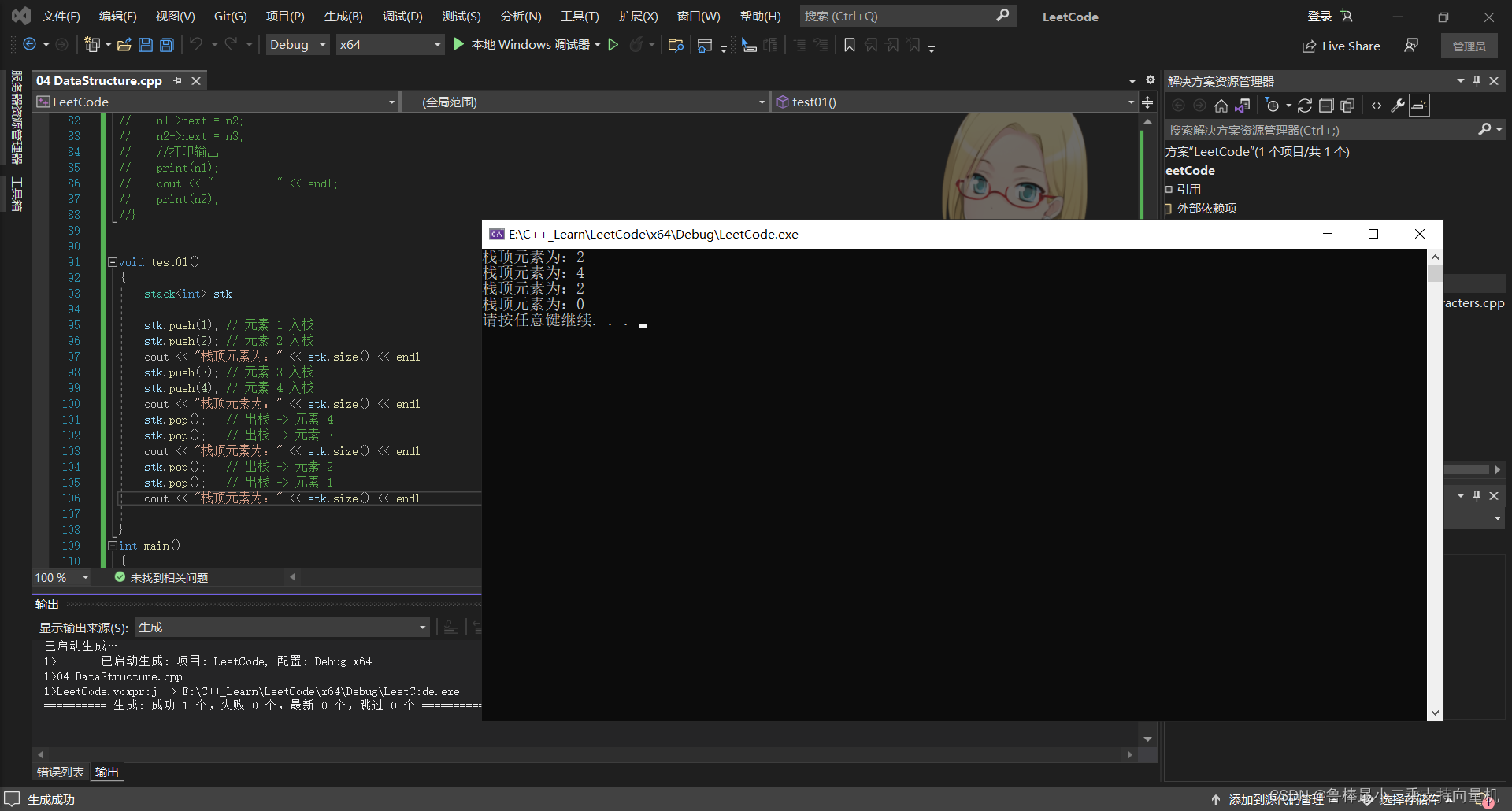Open Solution Explorer window options dropdown arrow

(1460, 81)
